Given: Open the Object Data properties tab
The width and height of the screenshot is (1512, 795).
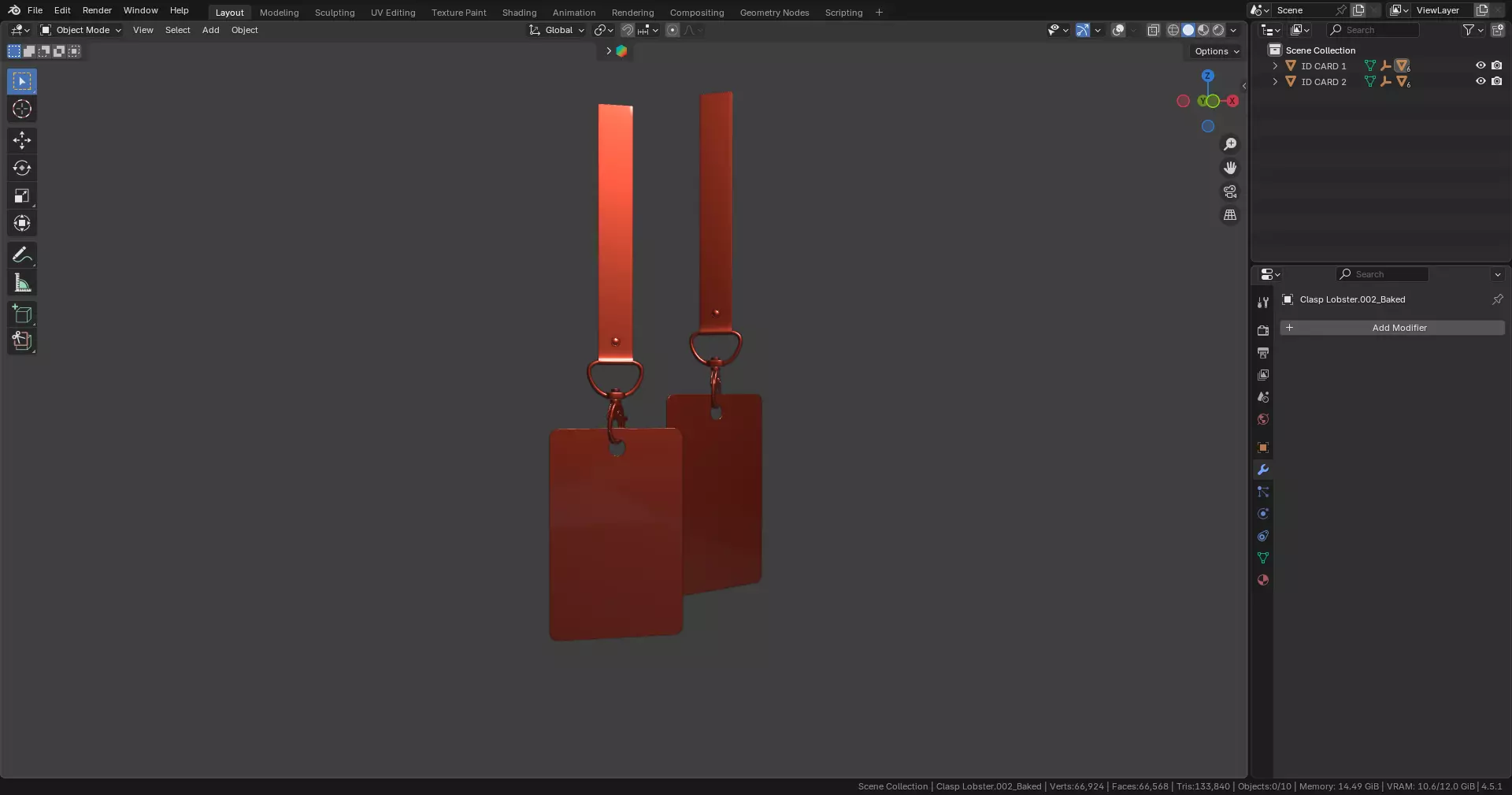Looking at the screenshot, I should [x=1263, y=558].
